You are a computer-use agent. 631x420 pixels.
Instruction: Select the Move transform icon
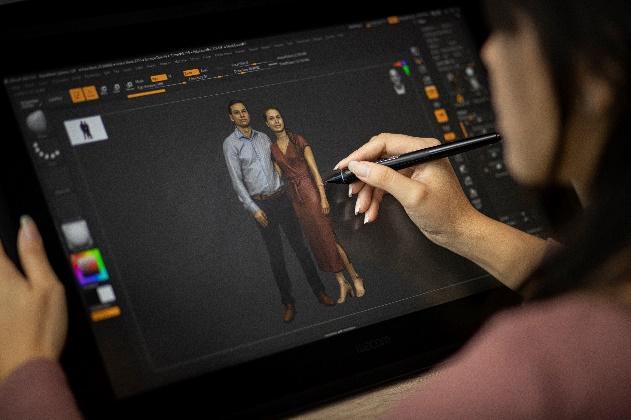[103, 91]
